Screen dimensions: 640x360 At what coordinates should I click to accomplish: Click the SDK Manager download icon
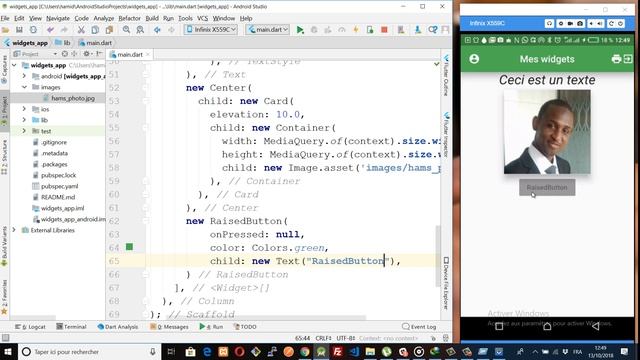[x=418, y=30]
